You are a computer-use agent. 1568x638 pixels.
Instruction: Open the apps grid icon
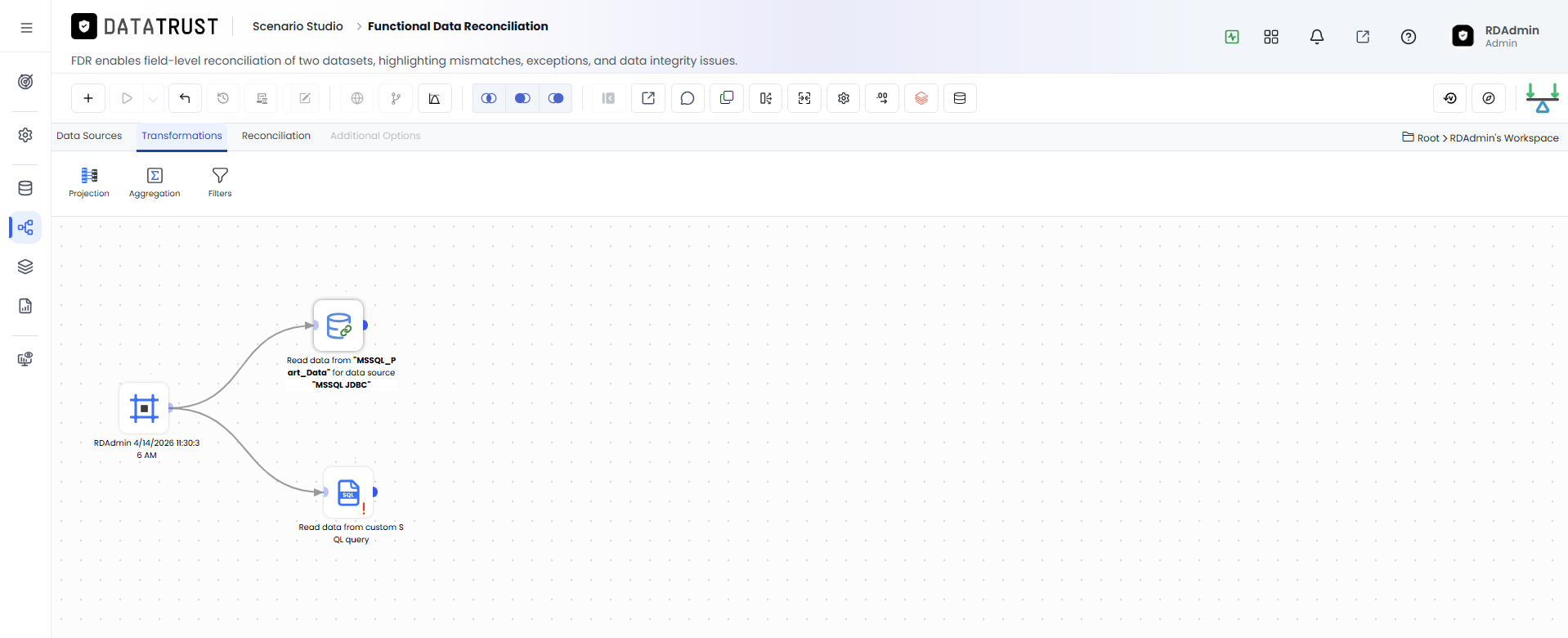[1271, 37]
